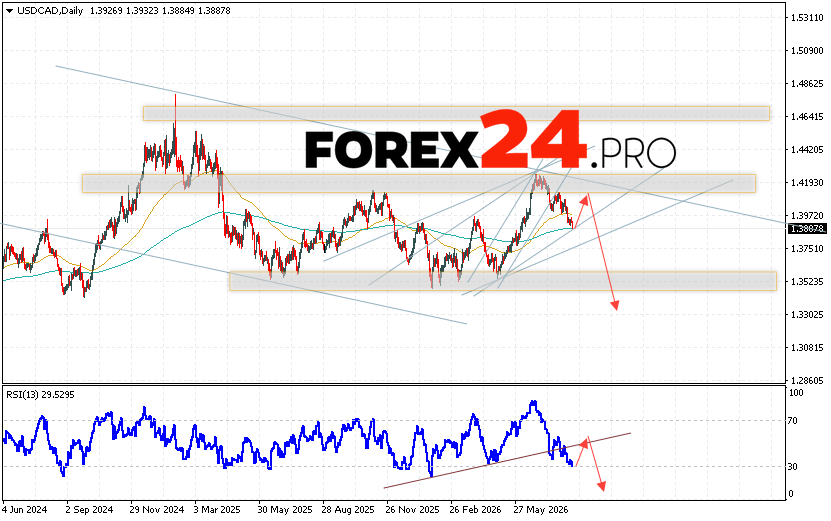Click the 1.30815 price scale label

pyautogui.click(x=807, y=348)
